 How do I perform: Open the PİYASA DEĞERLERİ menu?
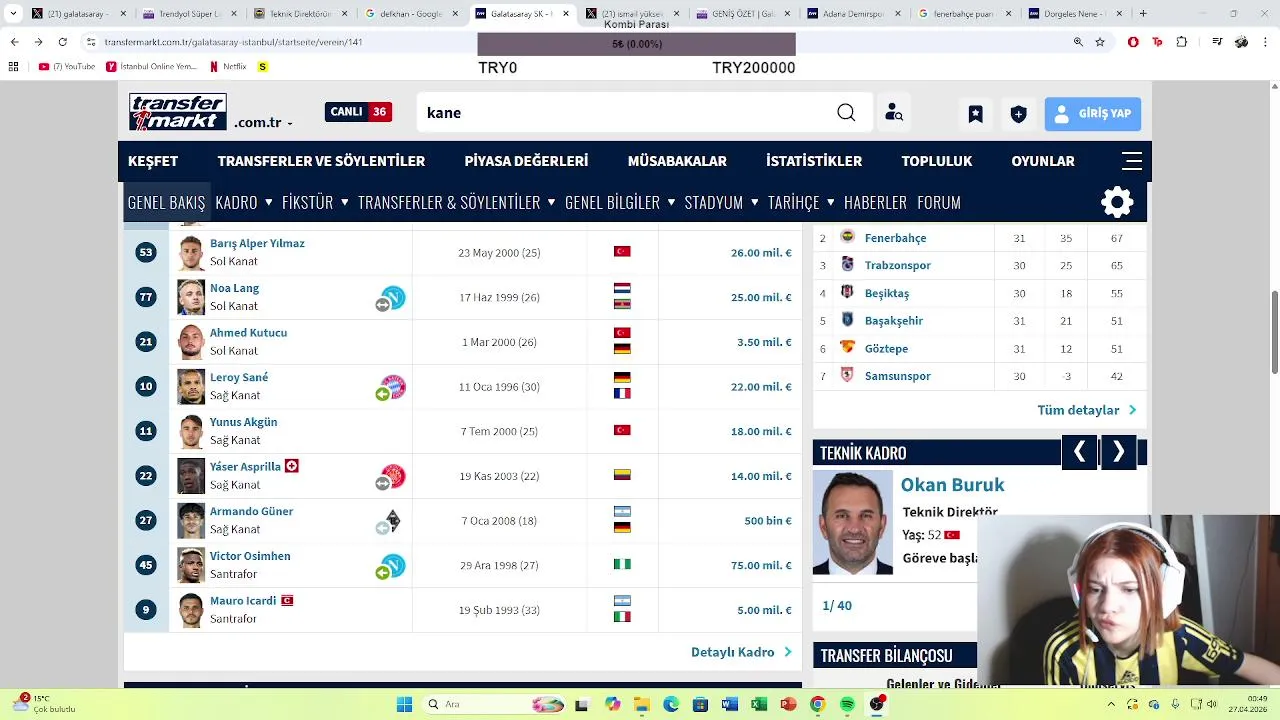coord(526,161)
